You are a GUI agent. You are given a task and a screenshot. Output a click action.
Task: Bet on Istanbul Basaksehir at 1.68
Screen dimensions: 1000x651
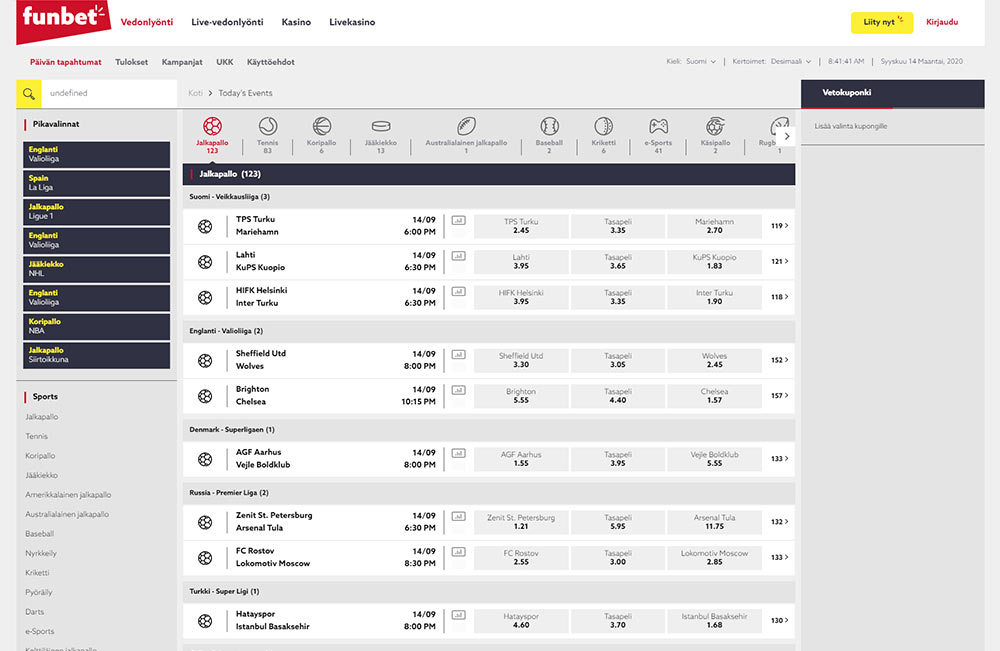[714, 621]
